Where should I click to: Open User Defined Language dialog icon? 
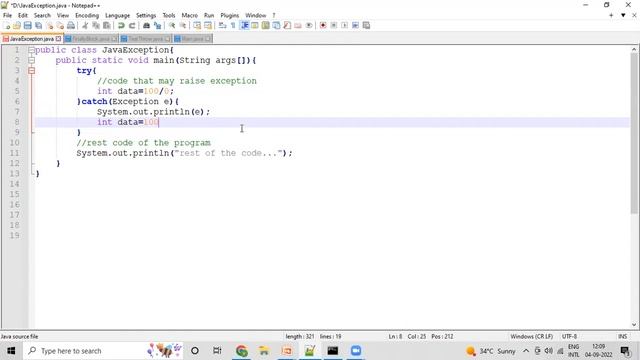point(255,25)
